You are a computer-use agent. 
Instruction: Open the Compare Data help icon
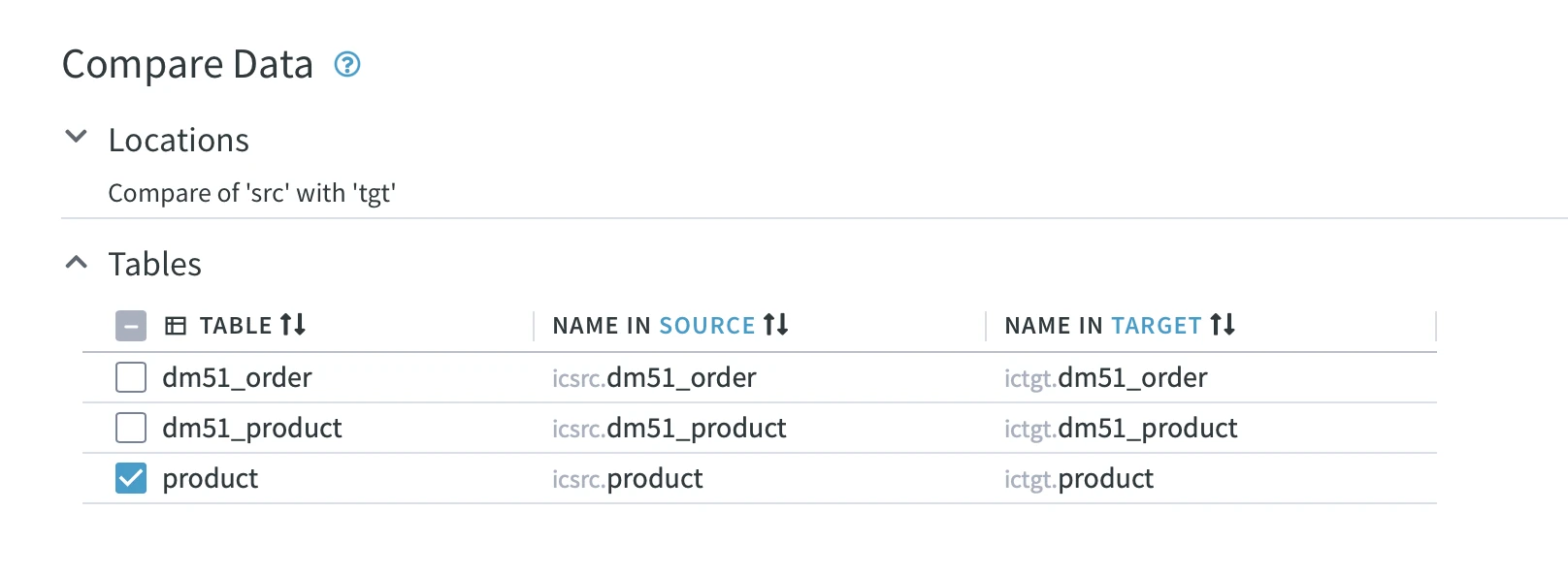[346, 64]
